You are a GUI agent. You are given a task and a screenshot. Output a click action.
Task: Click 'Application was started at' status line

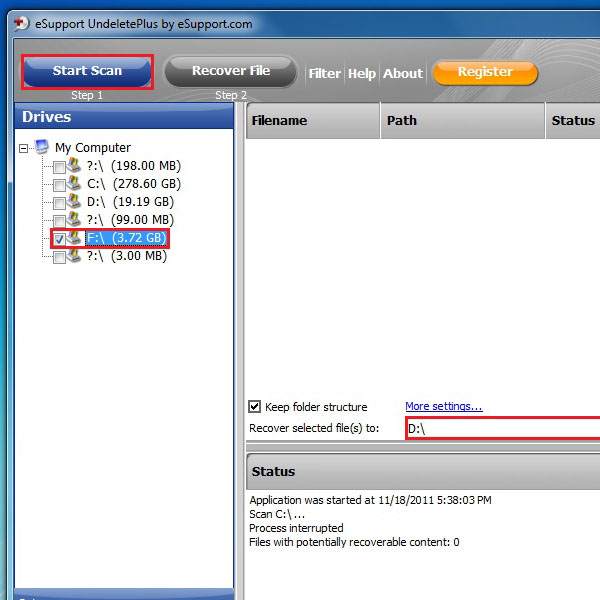point(370,500)
